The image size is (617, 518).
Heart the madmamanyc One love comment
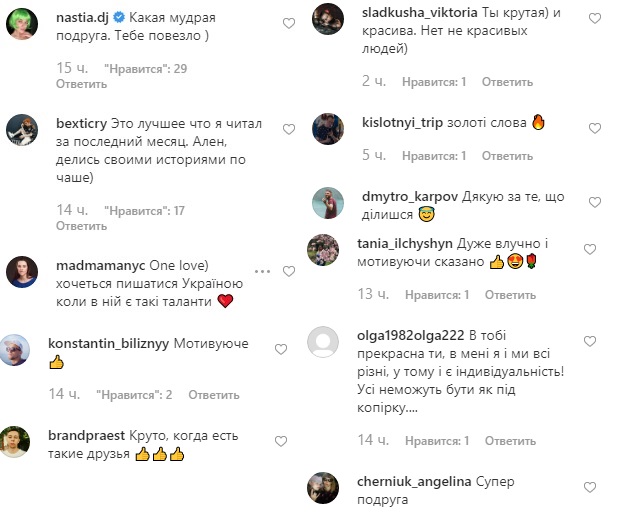pos(289,271)
